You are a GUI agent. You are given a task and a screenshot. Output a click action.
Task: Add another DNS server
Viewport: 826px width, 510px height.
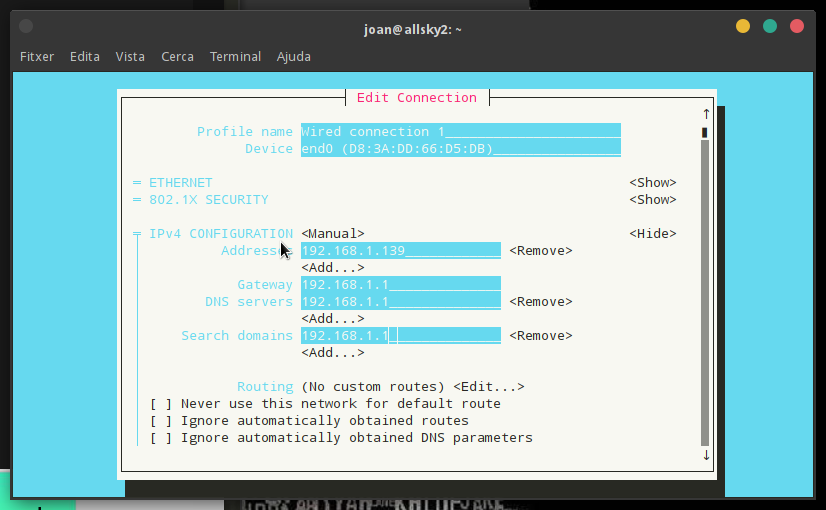pyautogui.click(x=333, y=319)
